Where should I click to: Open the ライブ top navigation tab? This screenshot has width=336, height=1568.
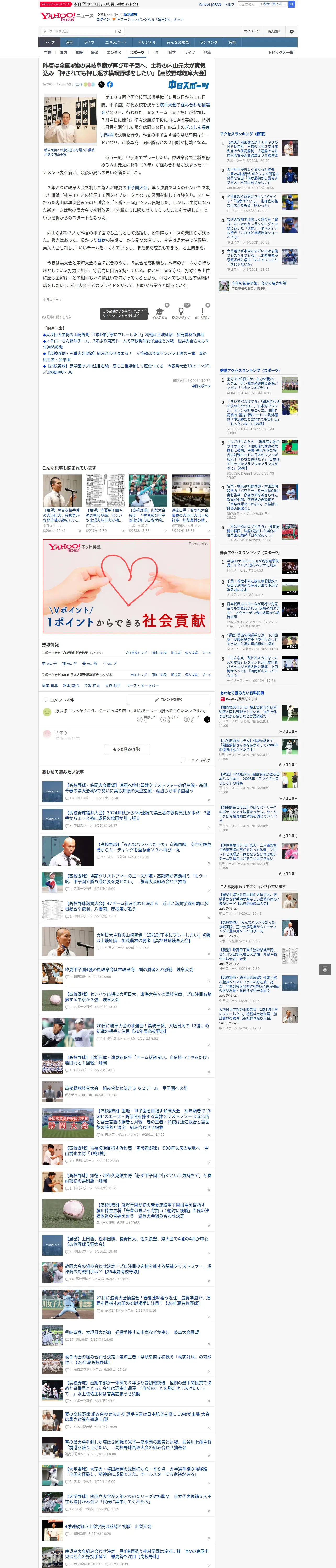tap(89, 43)
